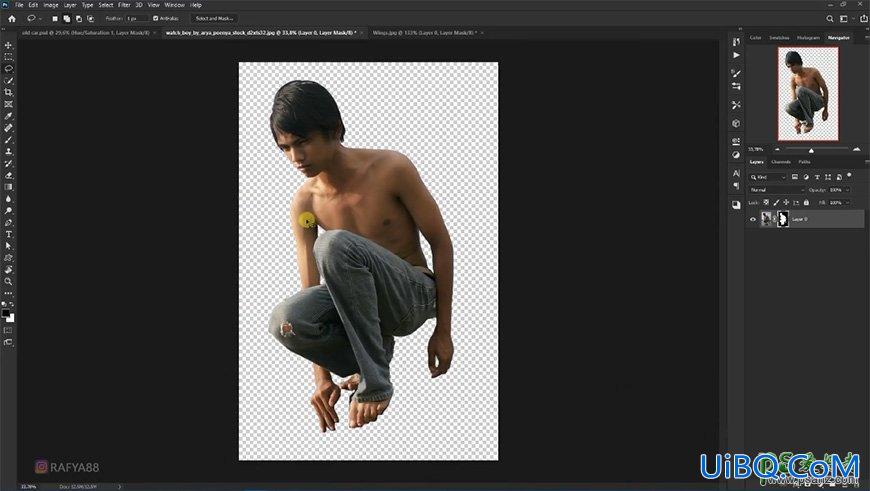The image size is (870, 491).
Task: Open the Window menu
Action: [174, 5]
